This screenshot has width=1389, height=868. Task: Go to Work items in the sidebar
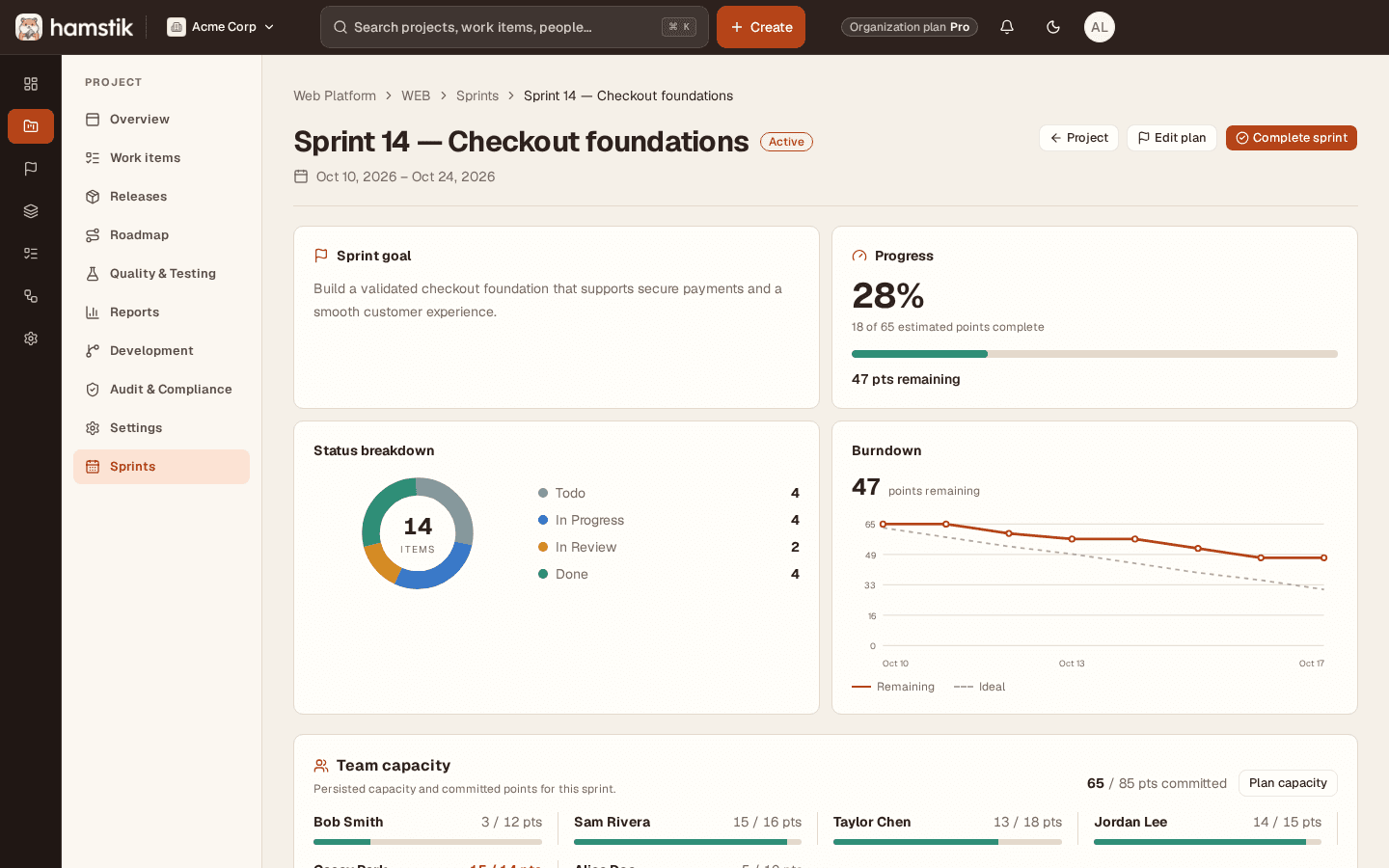pyautogui.click(x=161, y=158)
